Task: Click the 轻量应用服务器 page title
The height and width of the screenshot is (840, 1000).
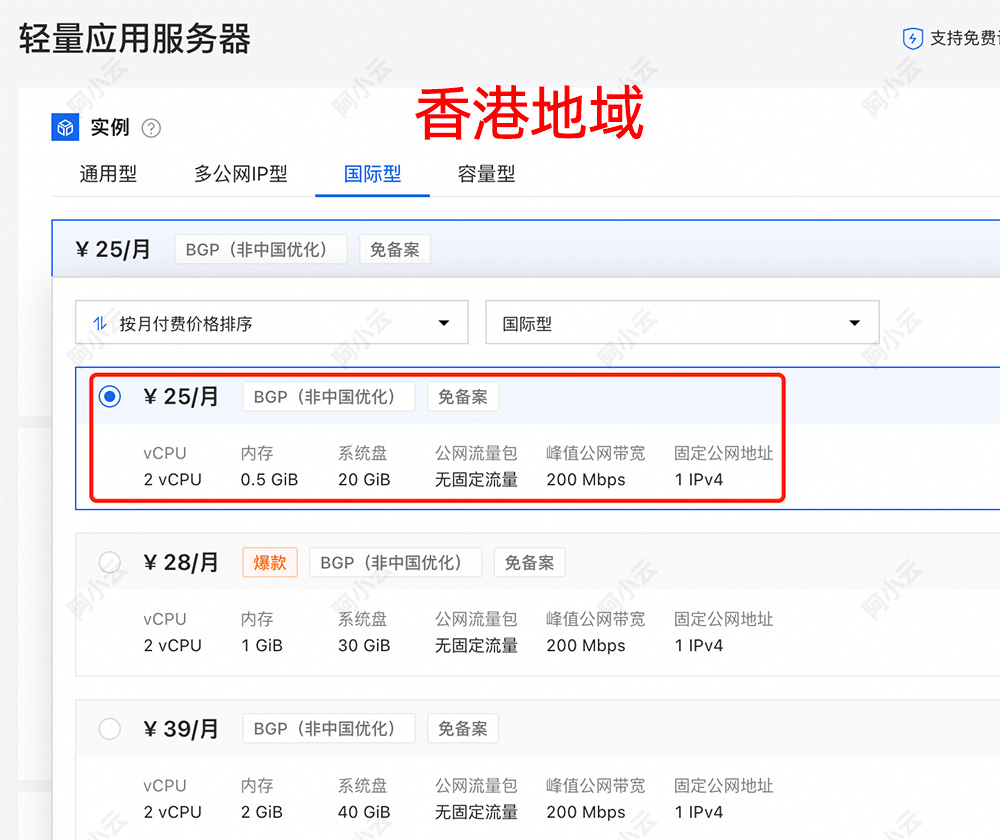Action: [135, 39]
